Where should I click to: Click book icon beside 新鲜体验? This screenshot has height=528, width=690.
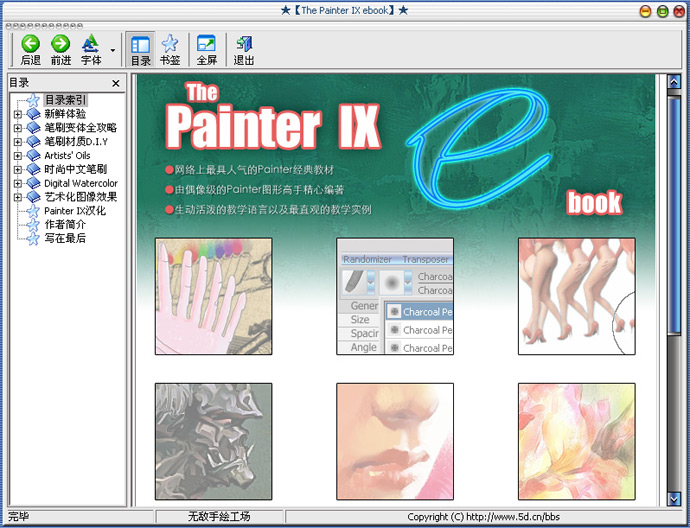coord(33,114)
